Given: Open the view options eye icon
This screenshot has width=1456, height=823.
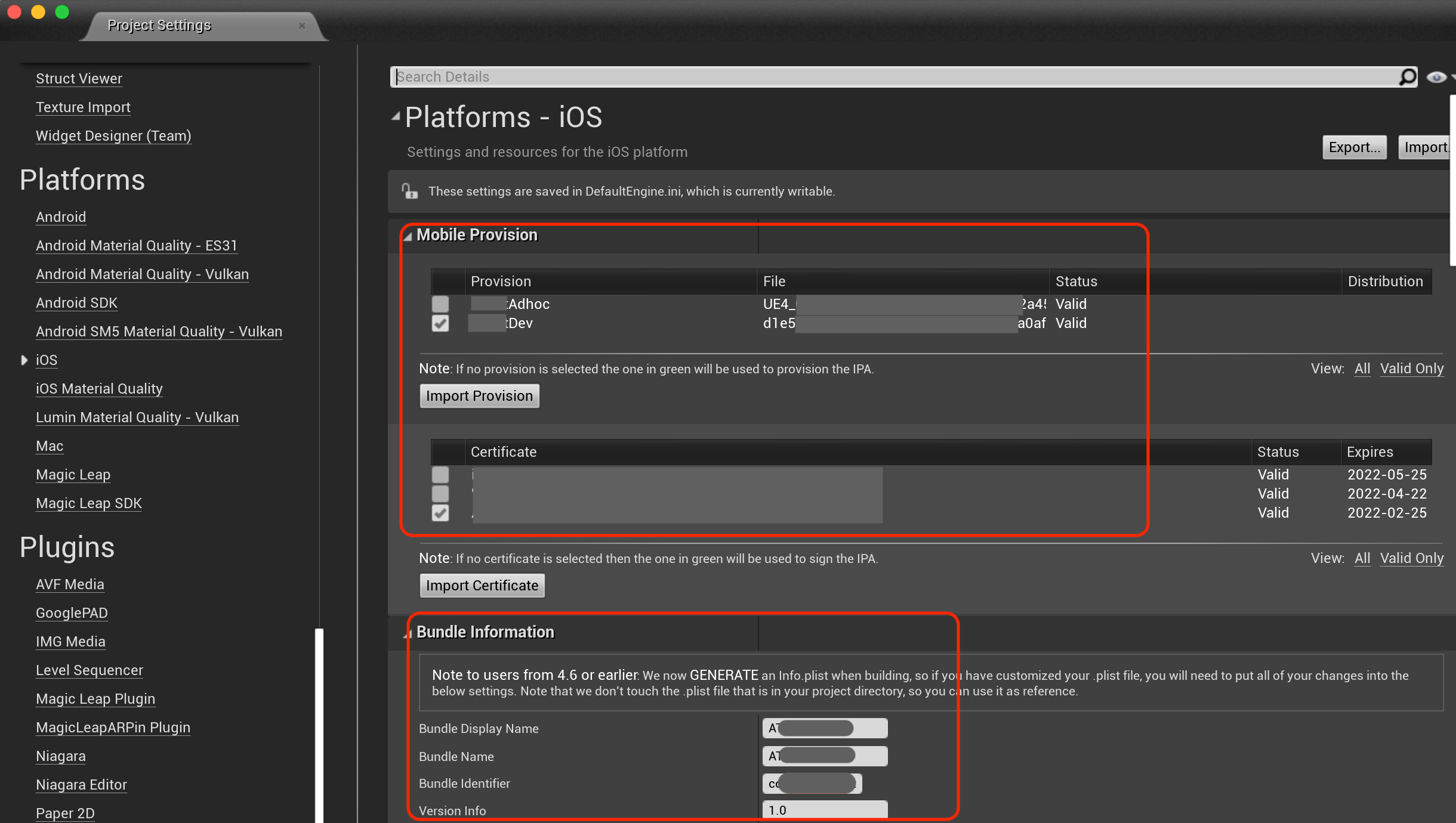Looking at the screenshot, I should pyautogui.click(x=1436, y=77).
